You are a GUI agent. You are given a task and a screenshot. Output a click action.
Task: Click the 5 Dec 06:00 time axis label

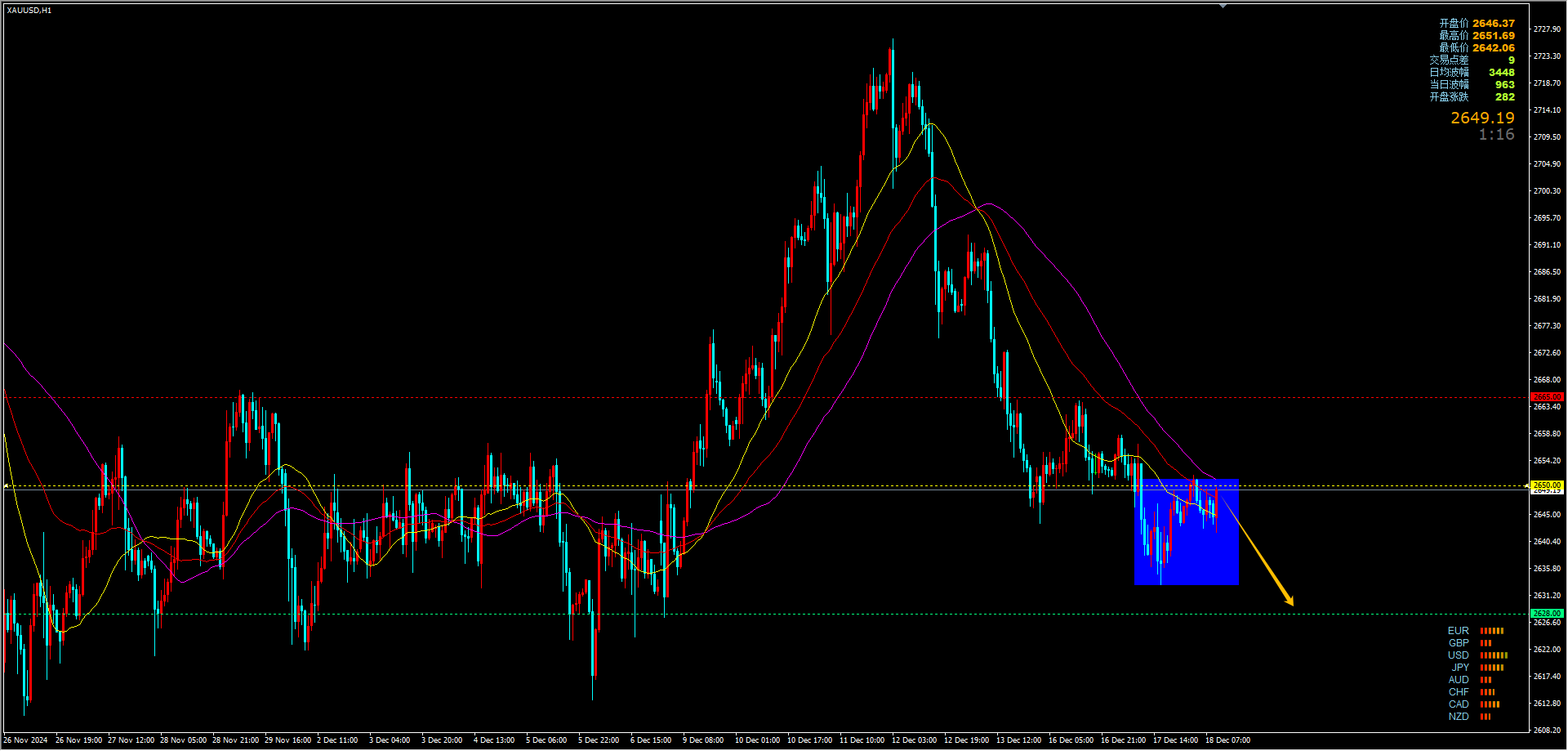(x=546, y=740)
